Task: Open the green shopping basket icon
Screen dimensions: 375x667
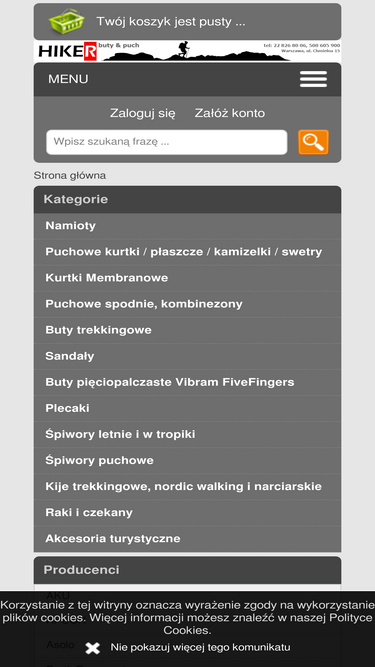Action: (x=66, y=21)
